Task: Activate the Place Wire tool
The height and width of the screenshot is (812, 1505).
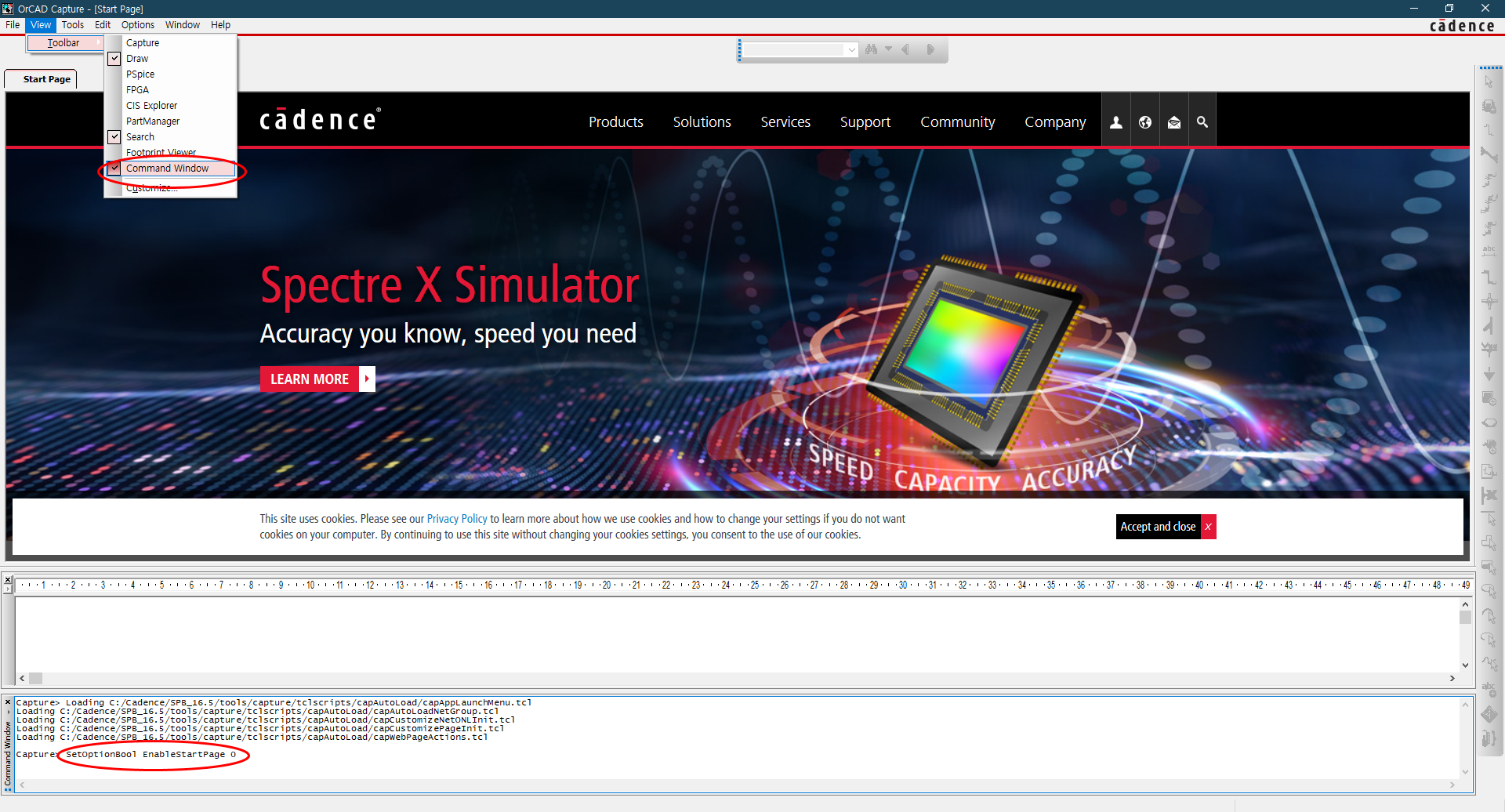Action: pos(1489,130)
